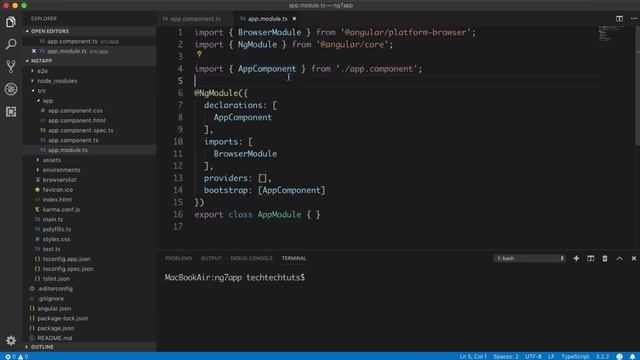Open styles.css file
Viewport: 640px width, 360px height.
(57, 239)
